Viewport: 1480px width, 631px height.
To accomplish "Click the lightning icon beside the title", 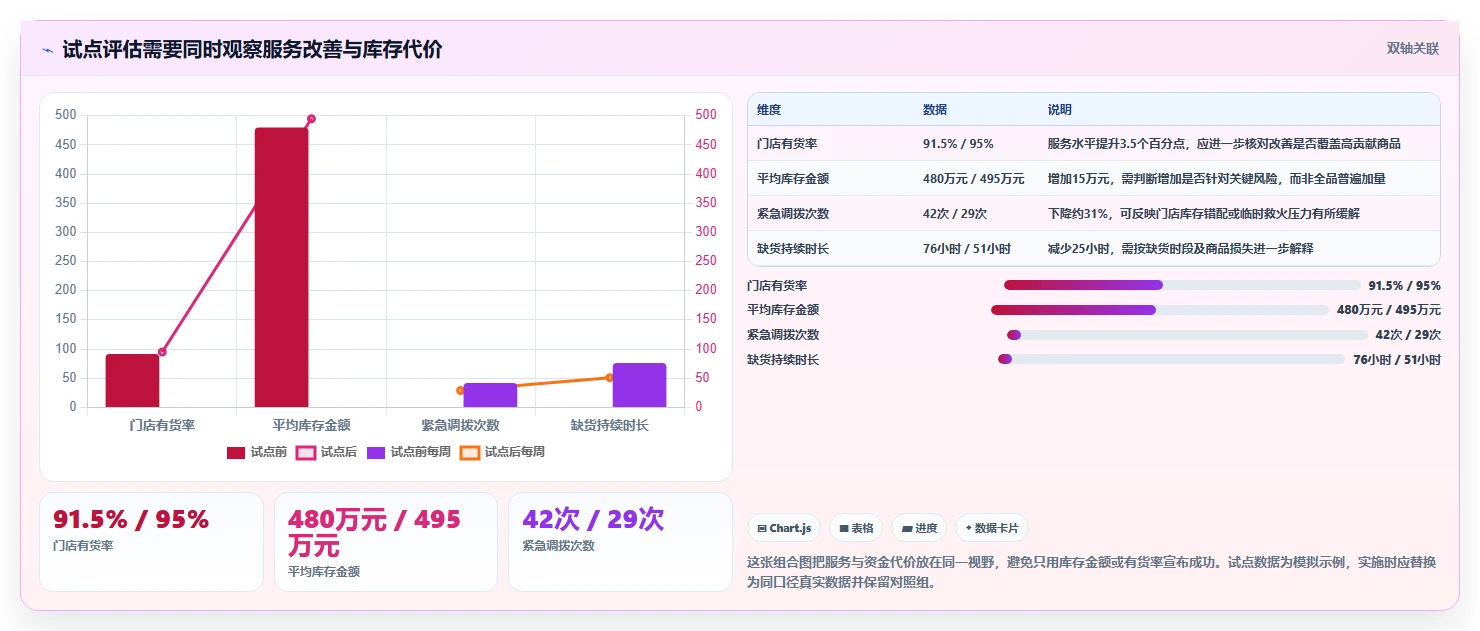I will (x=47, y=50).
